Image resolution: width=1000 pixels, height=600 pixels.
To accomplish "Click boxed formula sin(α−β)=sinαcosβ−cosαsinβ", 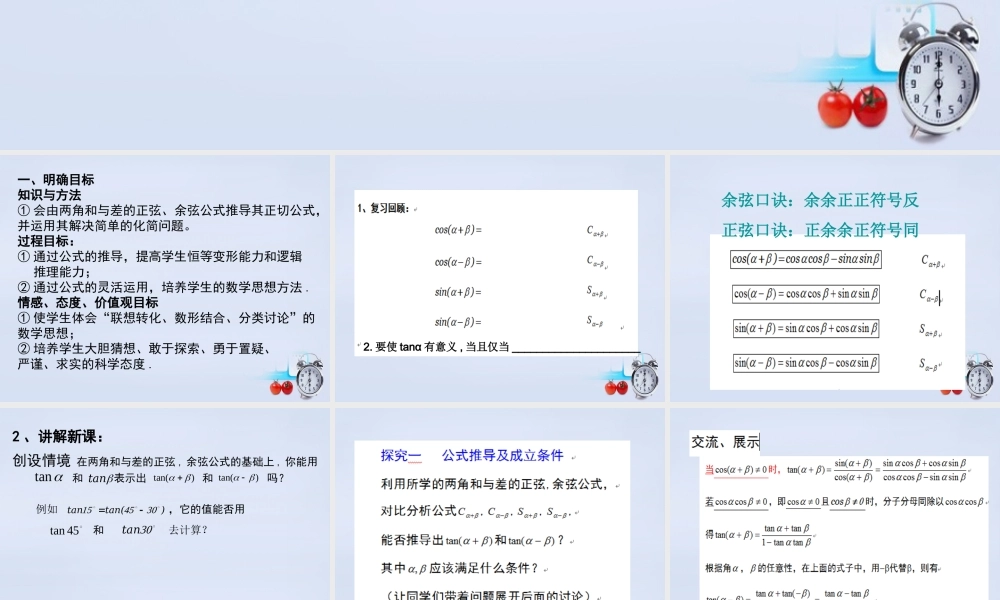I will point(805,363).
